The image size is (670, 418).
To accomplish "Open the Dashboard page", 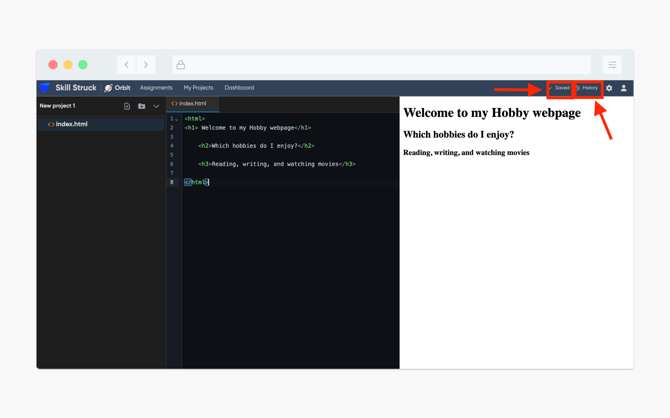I will coord(239,88).
